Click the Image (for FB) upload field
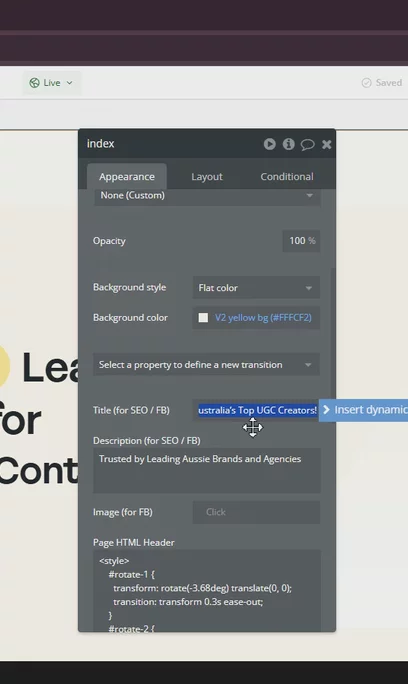Screen dimensions: 408x684 pyautogui.click(x=256, y=512)
